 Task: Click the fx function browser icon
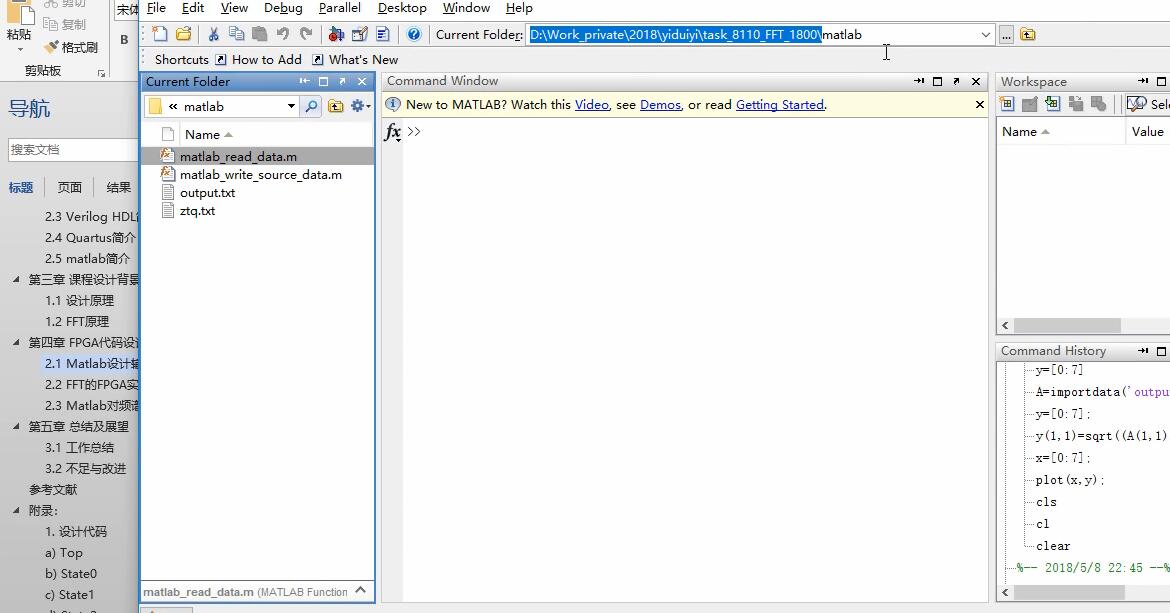tap(392, 133)
